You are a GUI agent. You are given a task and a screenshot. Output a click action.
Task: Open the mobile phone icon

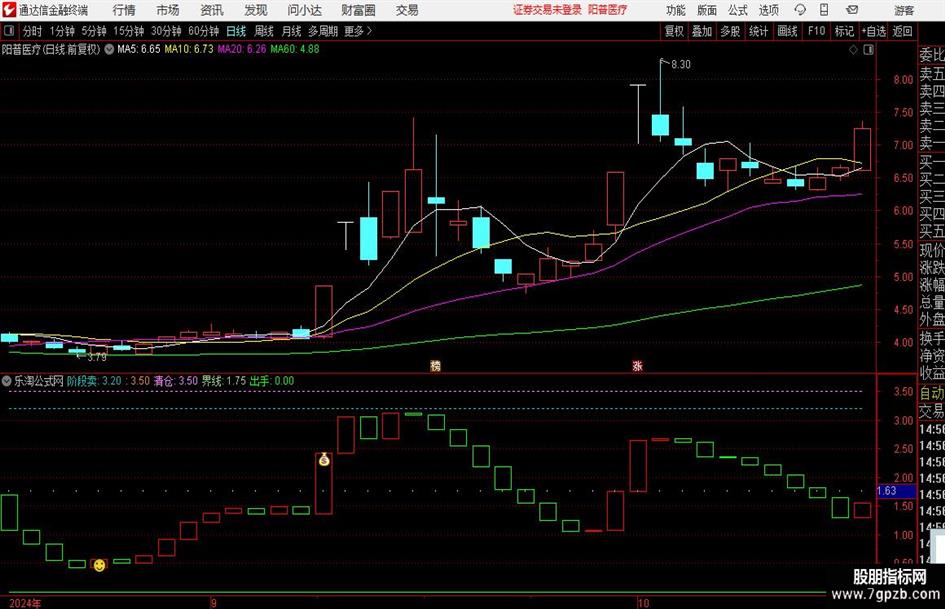pyautogui.click(x=824, y=10)
